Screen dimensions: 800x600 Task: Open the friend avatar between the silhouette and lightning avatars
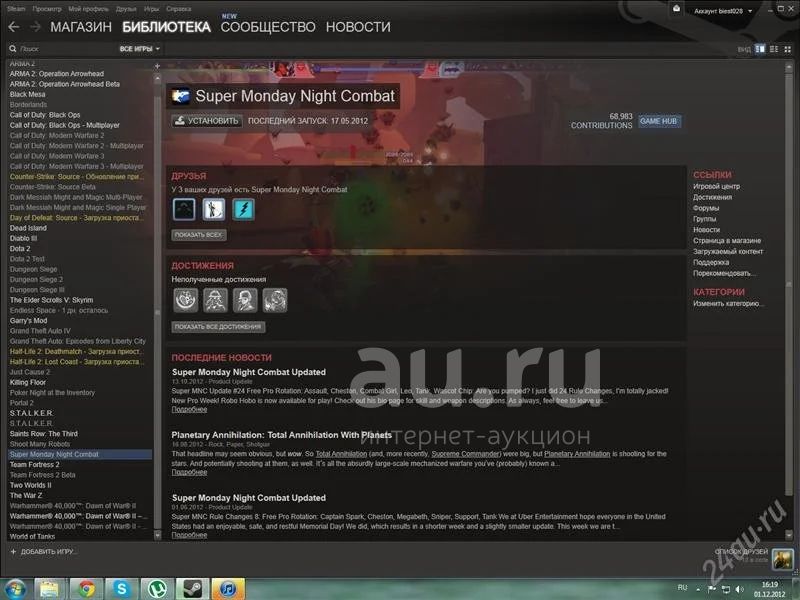click(x=213, y=210)
